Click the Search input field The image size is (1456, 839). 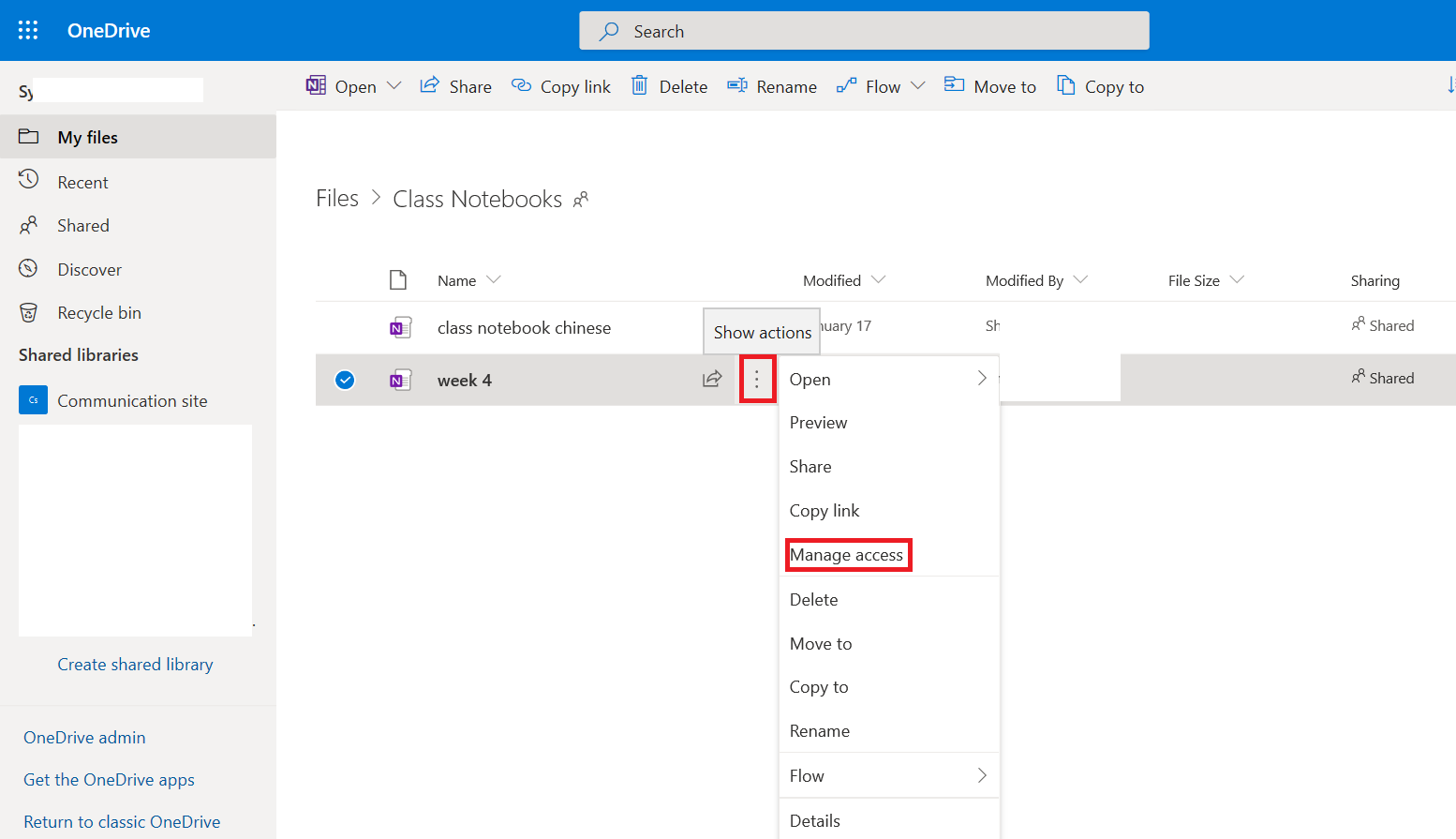(x=864, y=31)
